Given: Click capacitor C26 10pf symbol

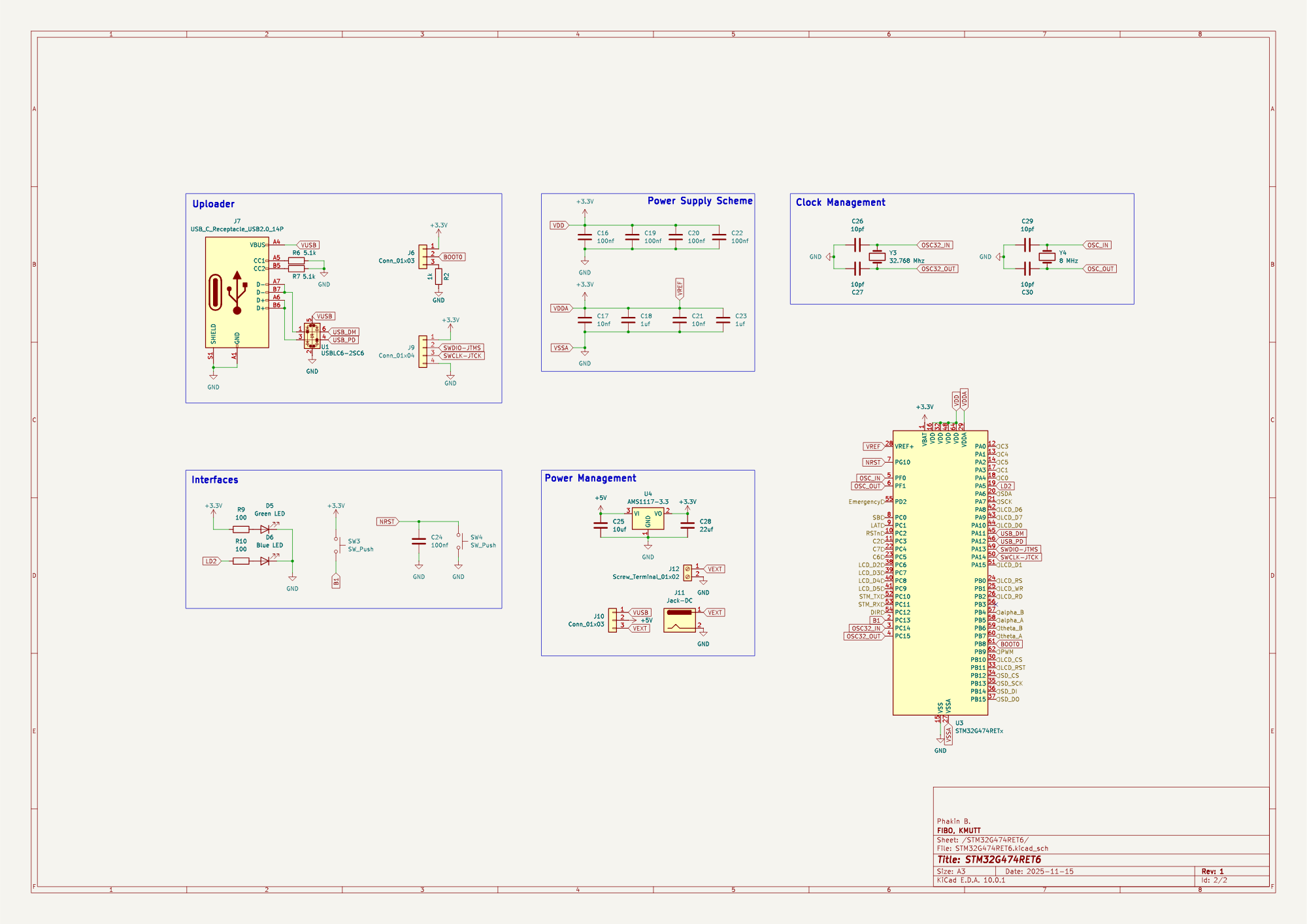Looking at the screenshot, I should [857, 245].
